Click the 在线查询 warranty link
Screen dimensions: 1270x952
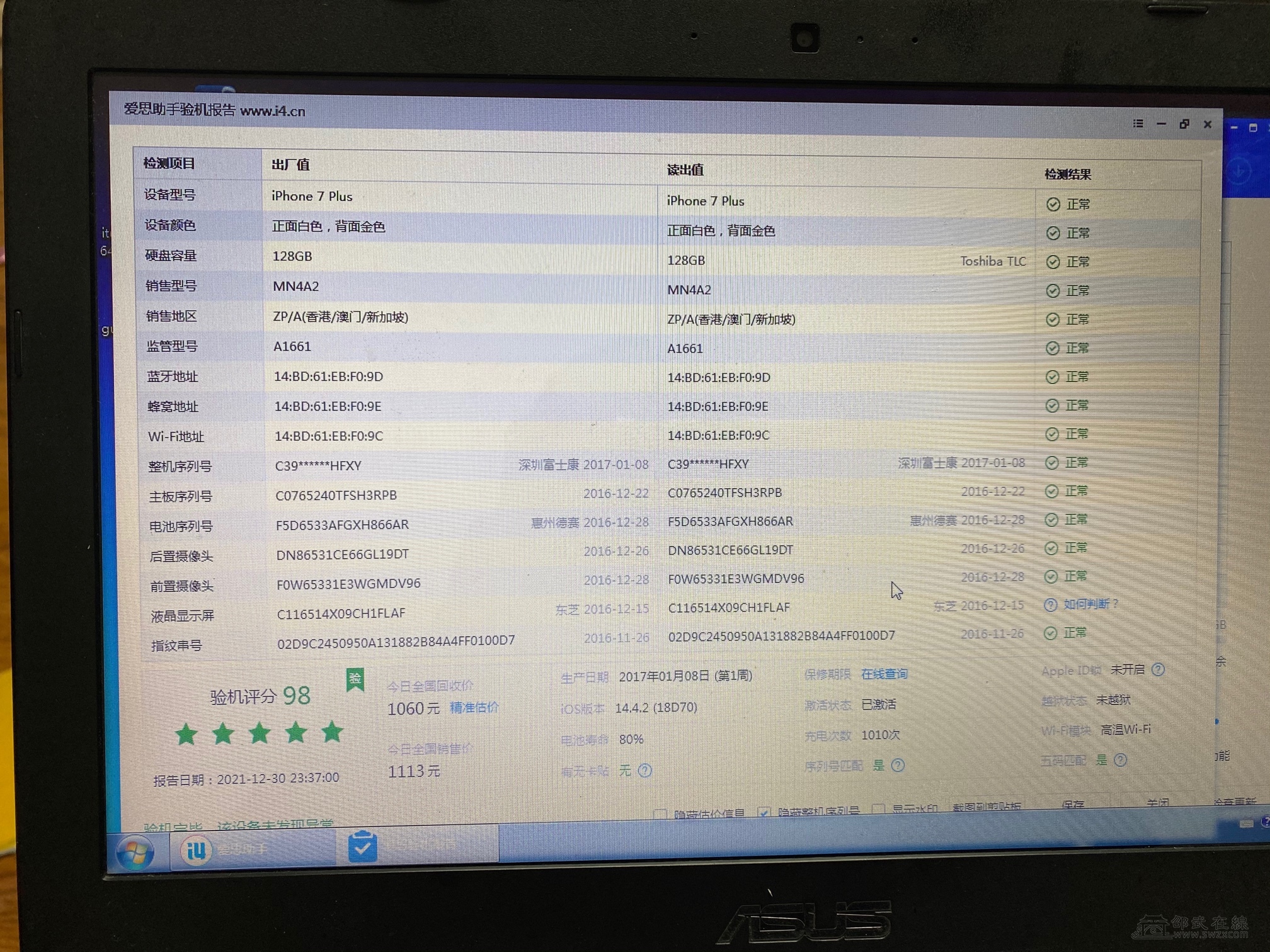tap(884, 674)
